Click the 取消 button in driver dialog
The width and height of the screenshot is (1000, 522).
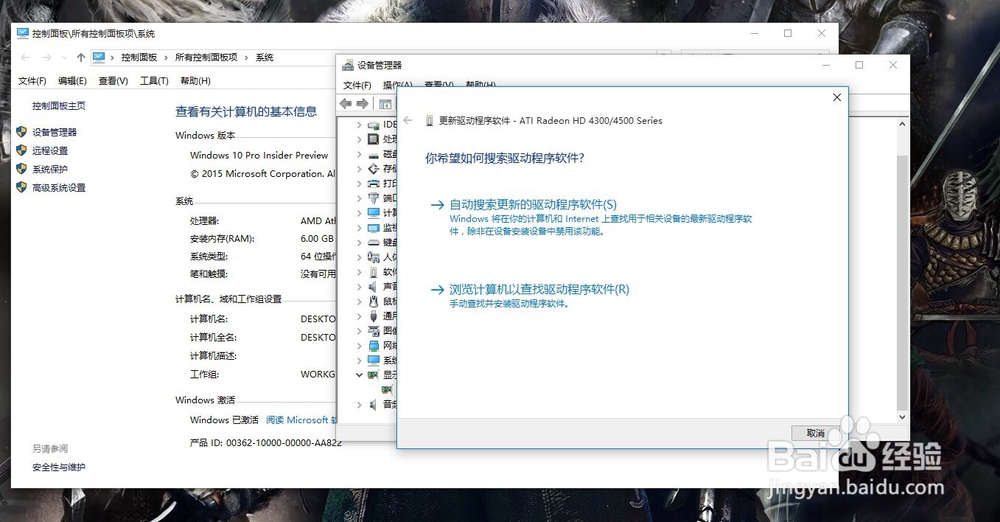[815, 433]
